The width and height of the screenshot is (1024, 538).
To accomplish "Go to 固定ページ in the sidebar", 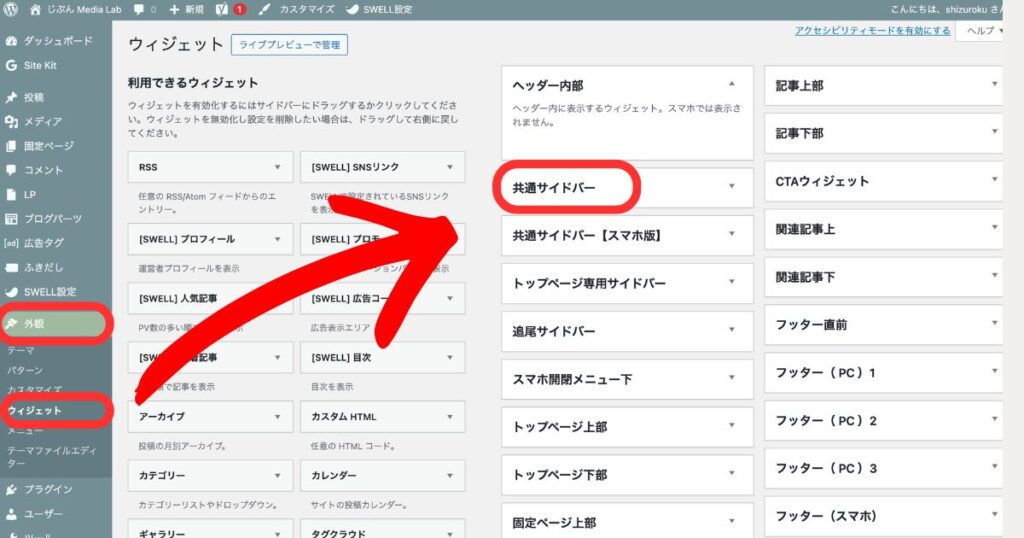I will (x=48, y=146).
